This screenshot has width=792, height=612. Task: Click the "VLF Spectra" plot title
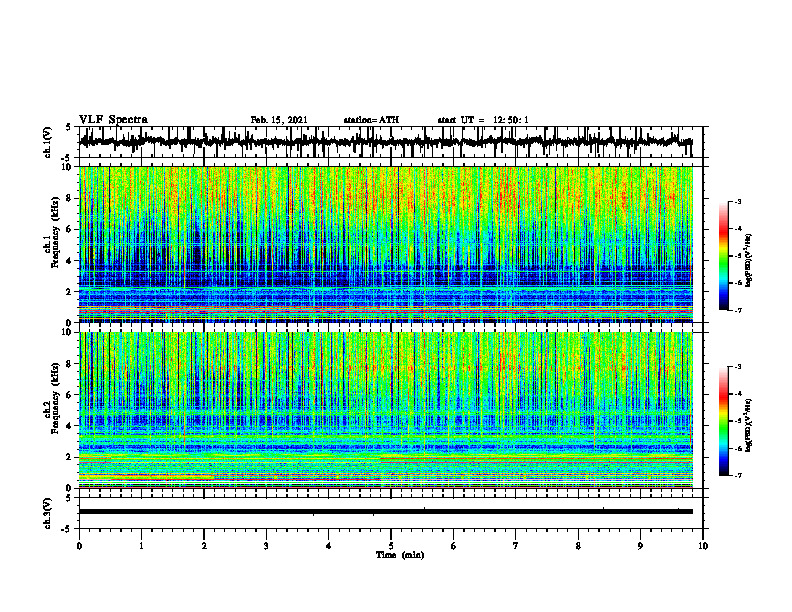click(113, 120)
